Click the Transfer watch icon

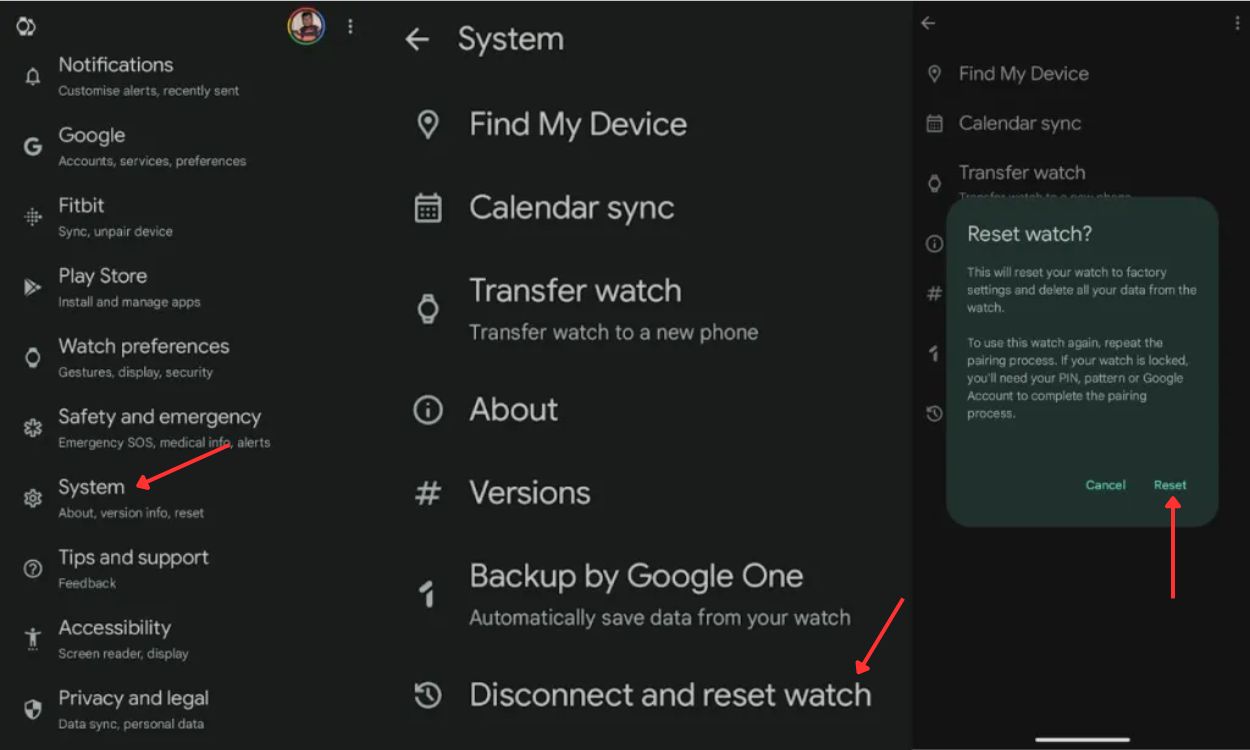[x=428, y=308]
